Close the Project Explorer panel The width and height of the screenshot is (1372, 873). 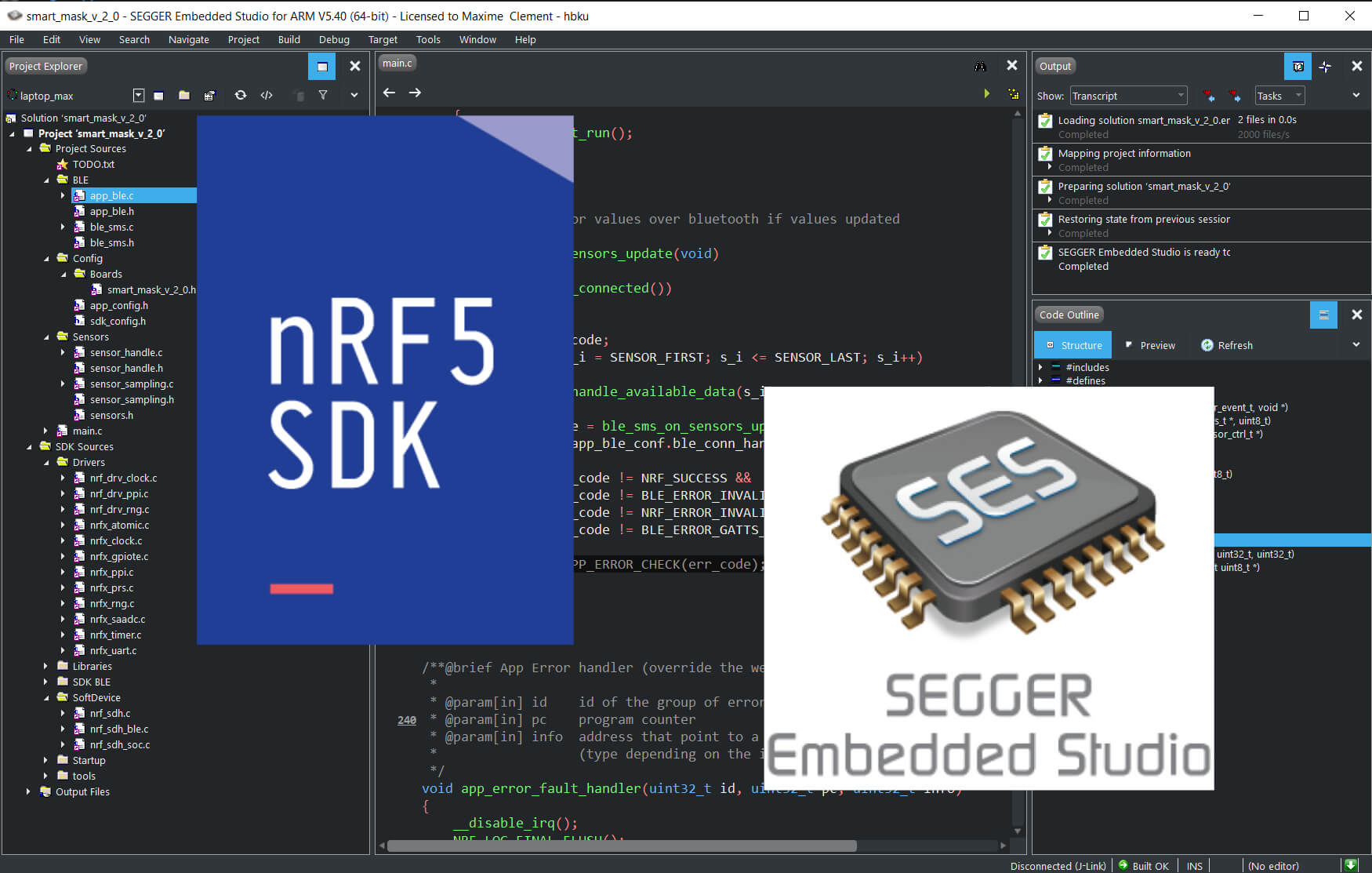[x=355, y=67]
